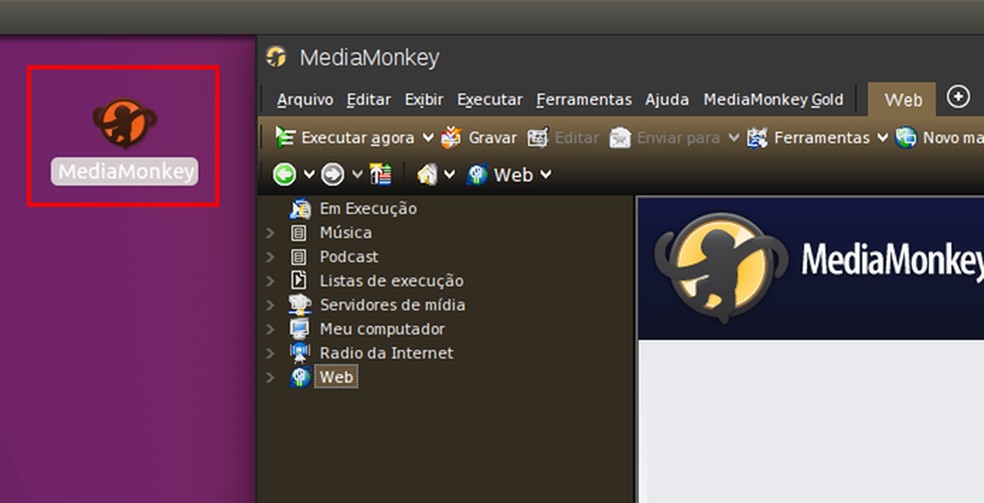
Task: Open the Ferramentas toolbar dropdown arrow
Action: click(882, 137)
